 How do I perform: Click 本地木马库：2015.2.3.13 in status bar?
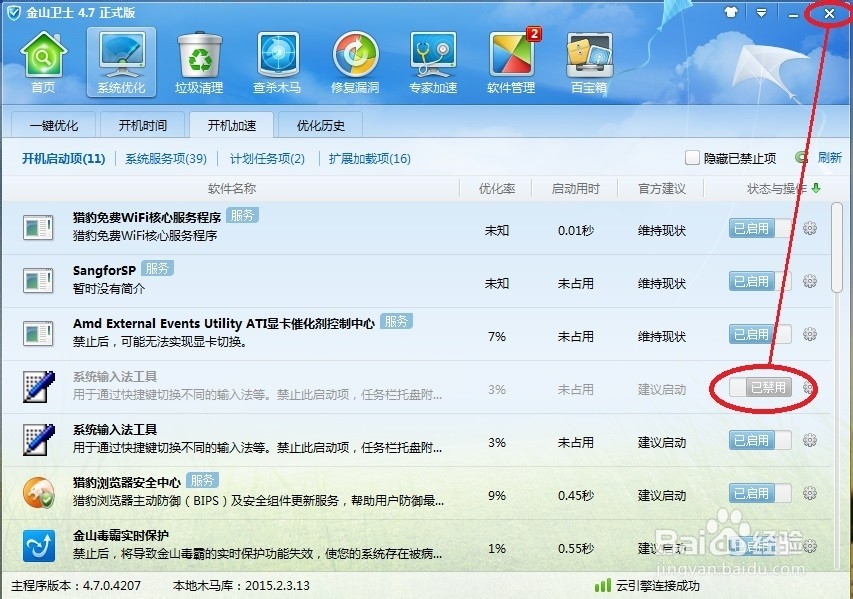pyautogui.click(x=241, y=586)
